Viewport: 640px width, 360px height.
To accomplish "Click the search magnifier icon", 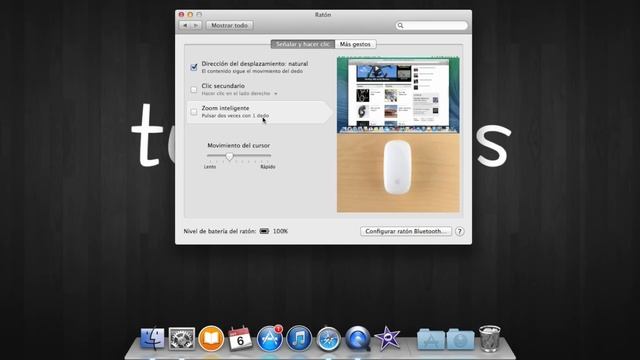I will tap(400, 25).
